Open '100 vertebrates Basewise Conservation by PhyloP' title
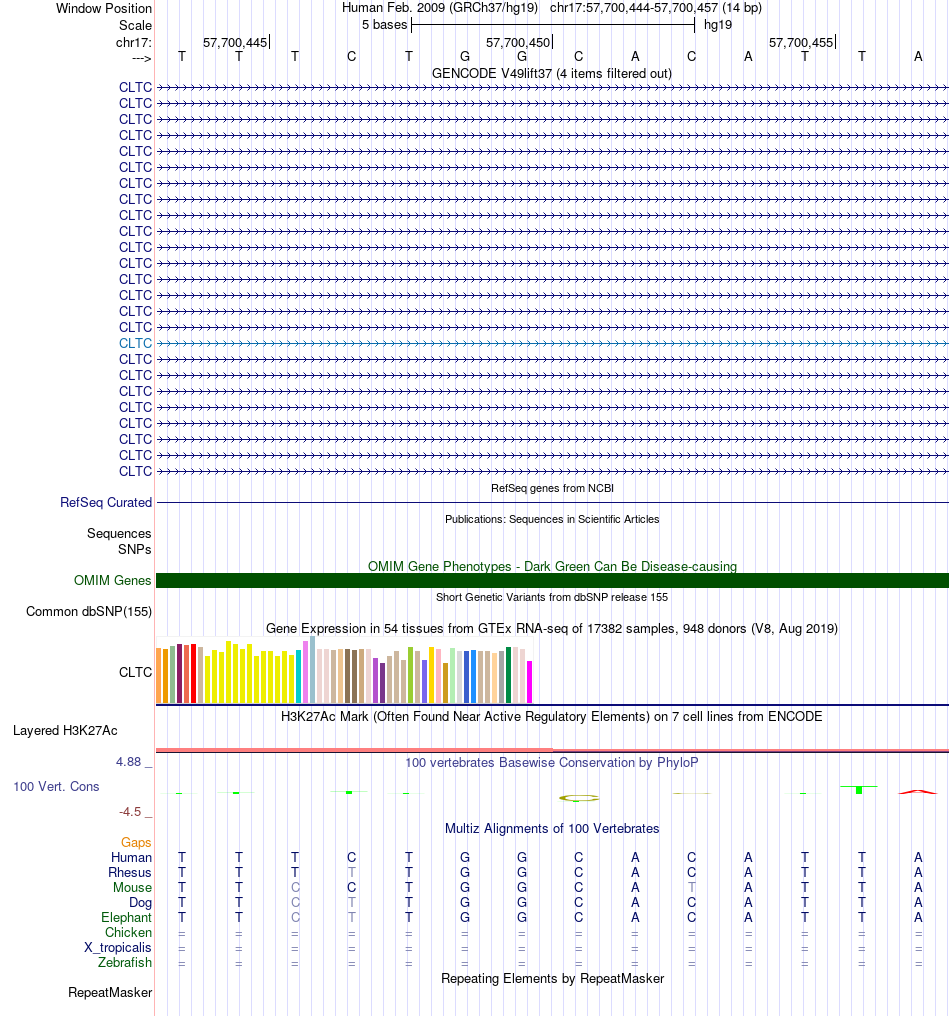Viewport: 950px width, 1016px height. point(551,762)
